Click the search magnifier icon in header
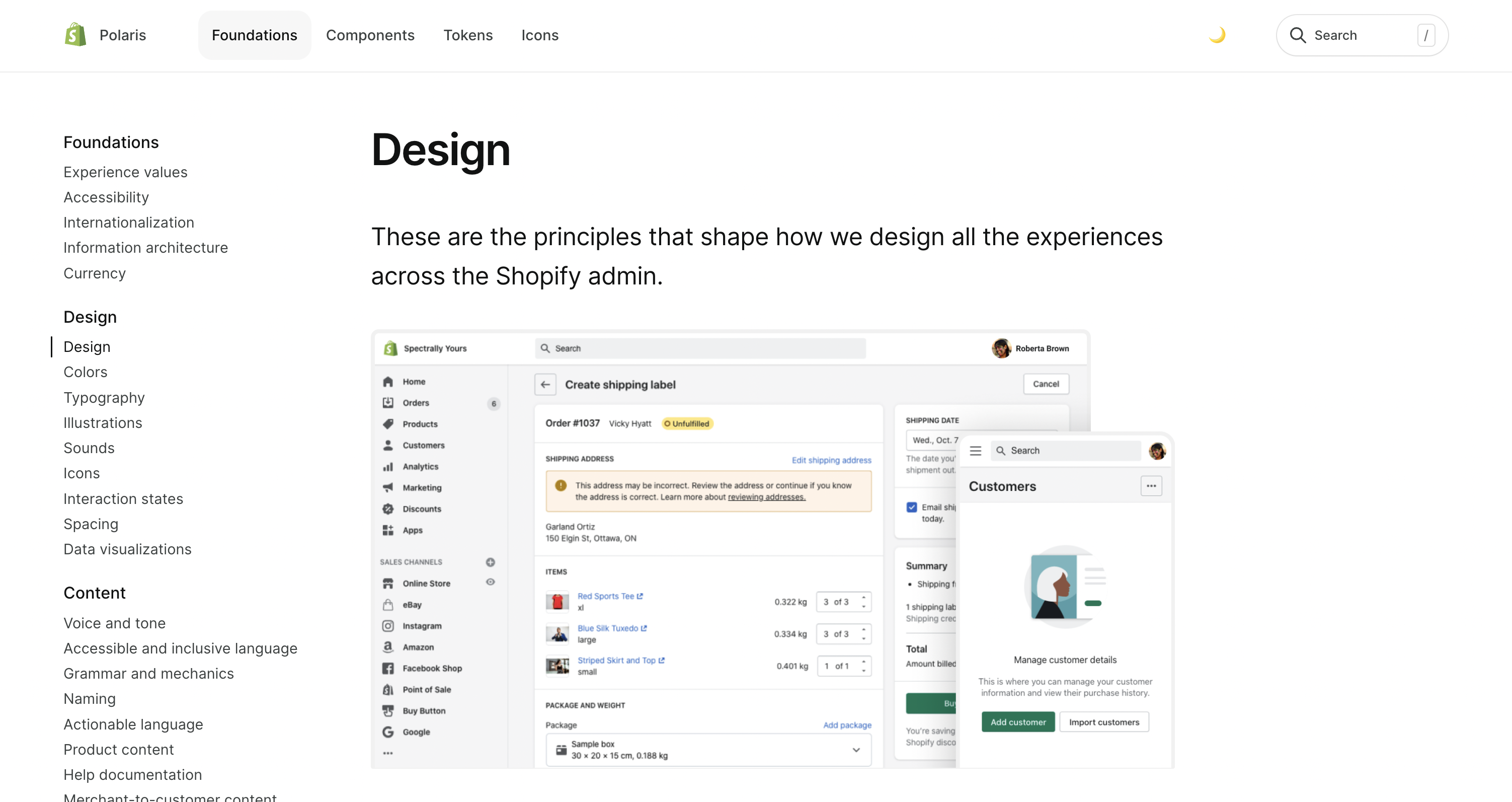 point(1297,35)
